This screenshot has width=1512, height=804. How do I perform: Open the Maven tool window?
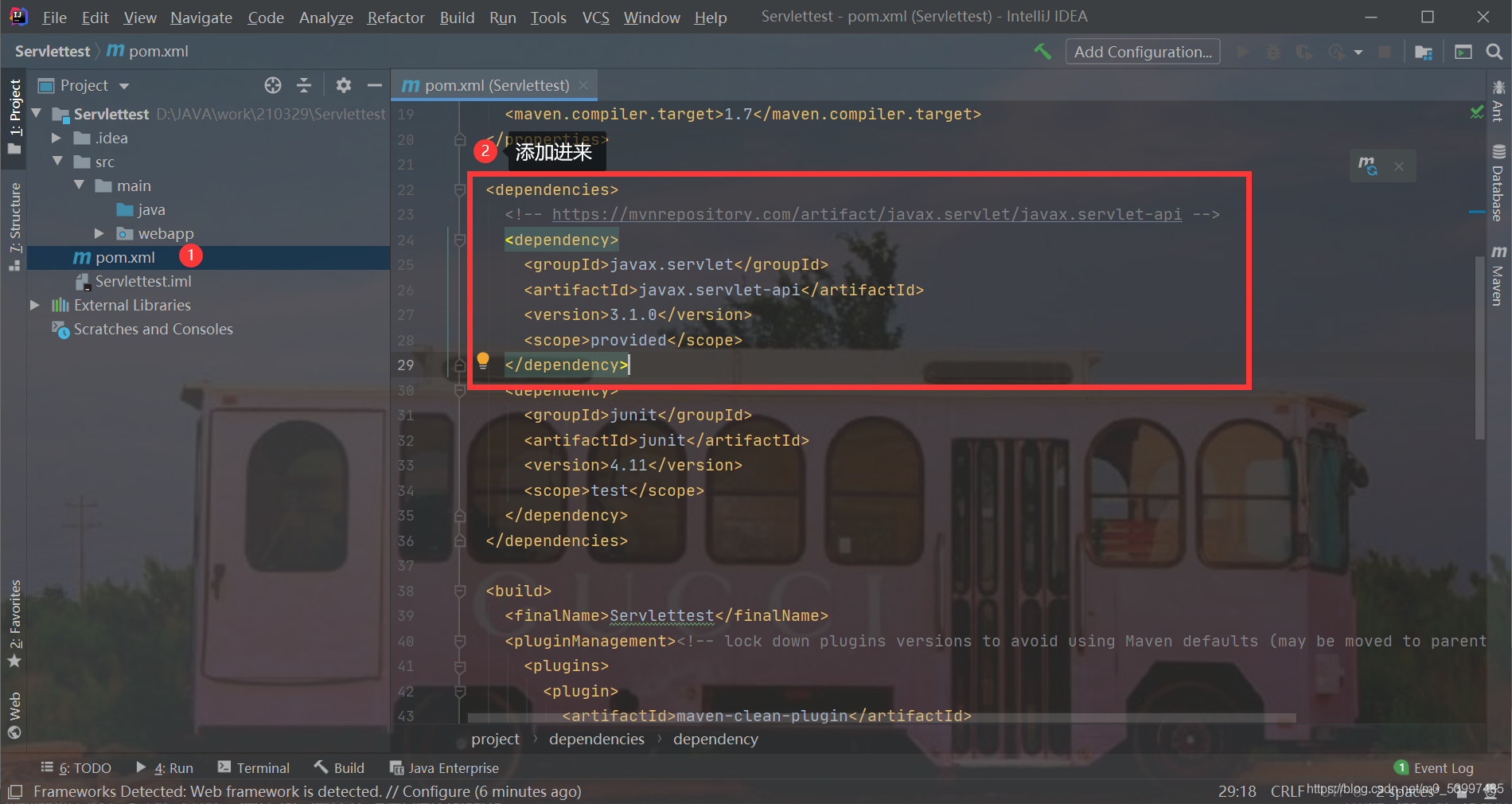(1498, 275)
